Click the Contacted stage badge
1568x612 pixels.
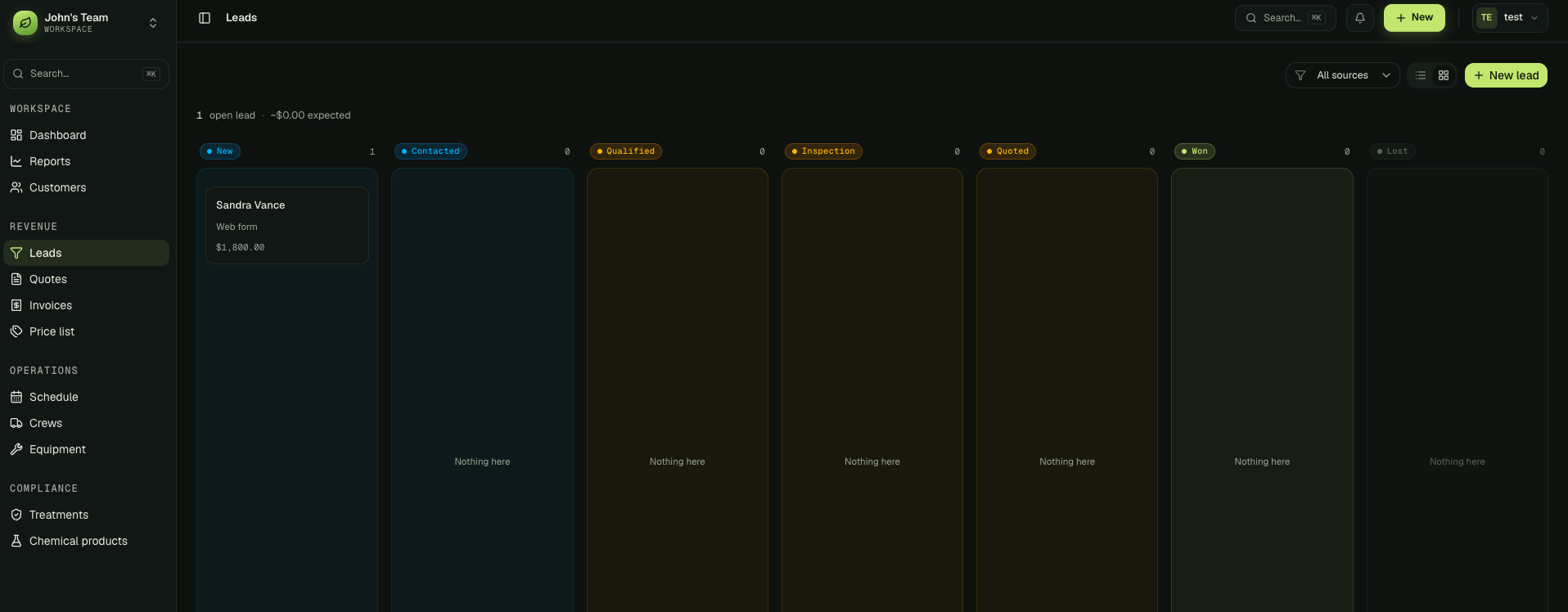pyautogui.click(x=430, y=151)
